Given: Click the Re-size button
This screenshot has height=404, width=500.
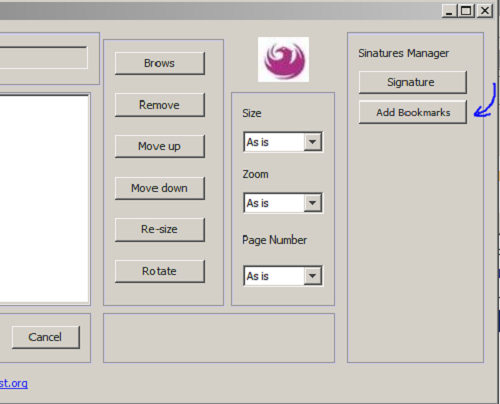Looking at the screenshot, I should [160, 230].
